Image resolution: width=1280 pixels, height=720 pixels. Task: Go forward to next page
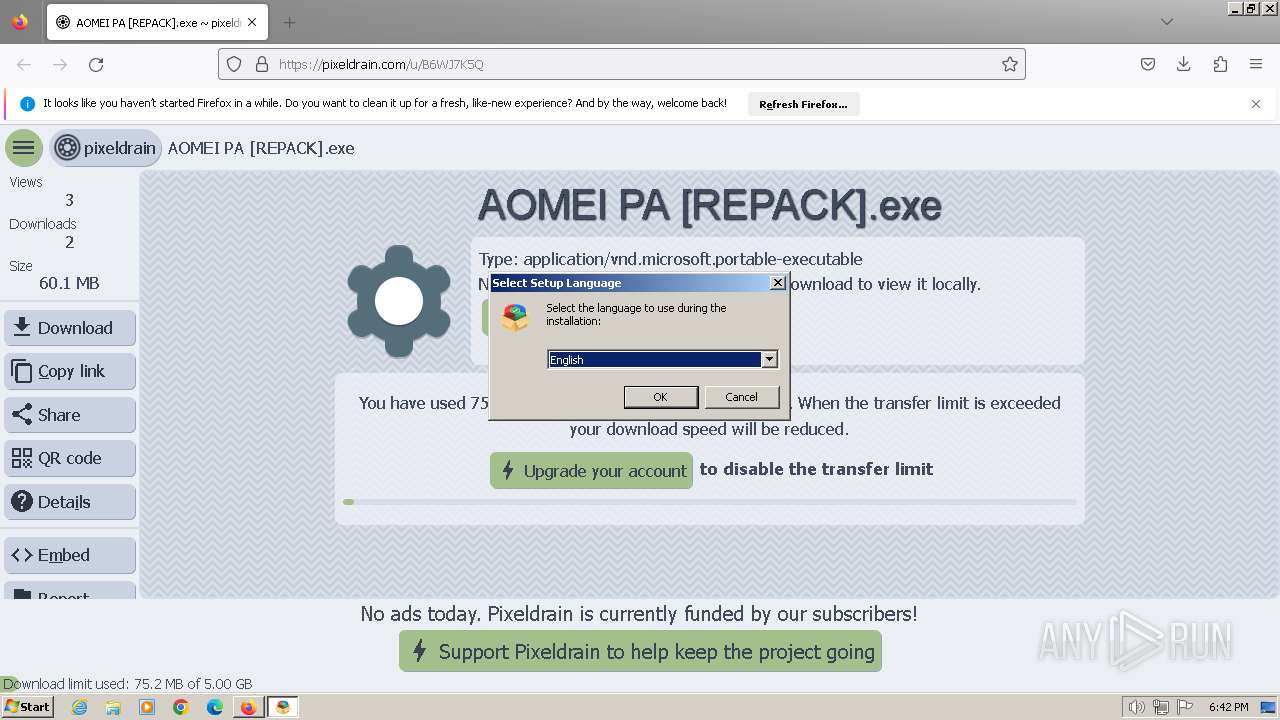tap(60, 64)
